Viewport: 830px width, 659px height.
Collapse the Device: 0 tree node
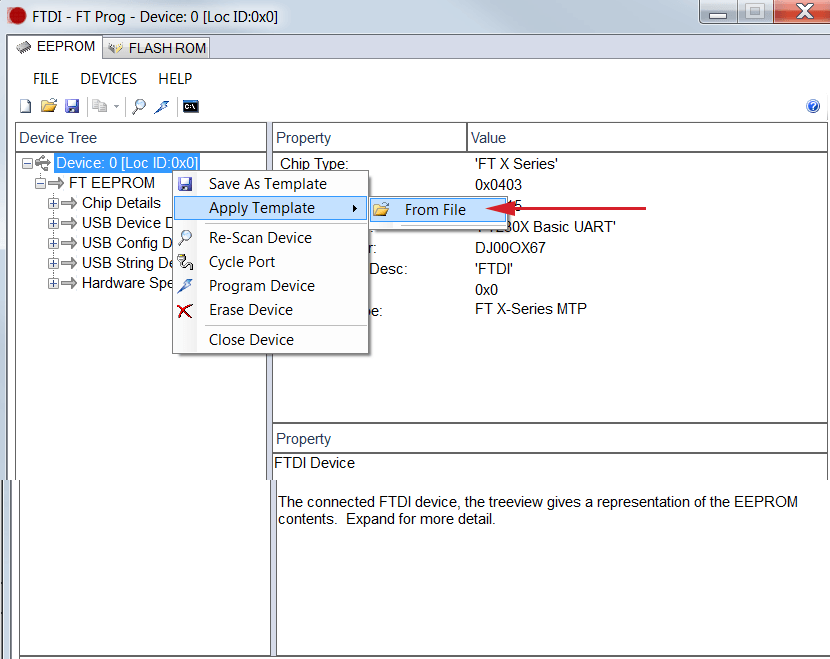click(x=27, y=163)
